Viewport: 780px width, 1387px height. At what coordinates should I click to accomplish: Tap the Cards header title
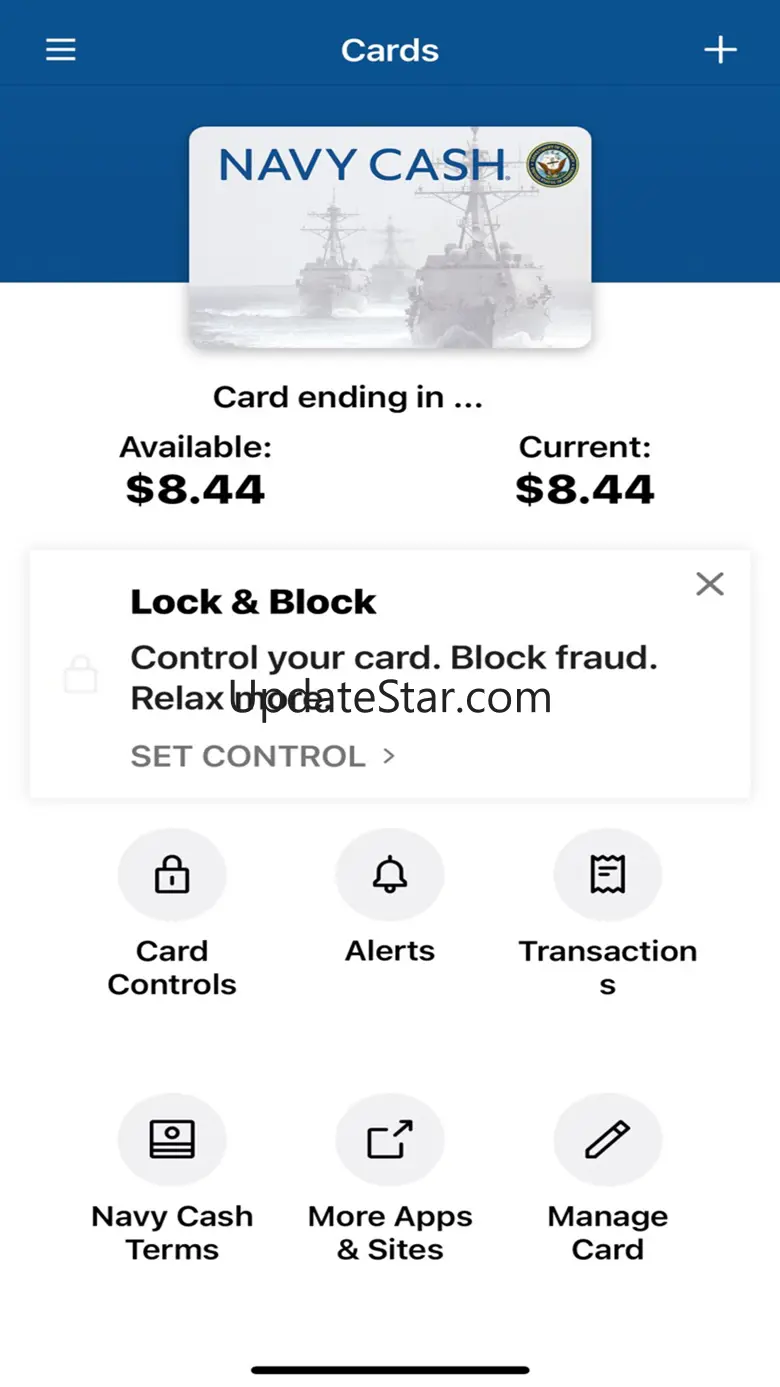tap(390, 50)
